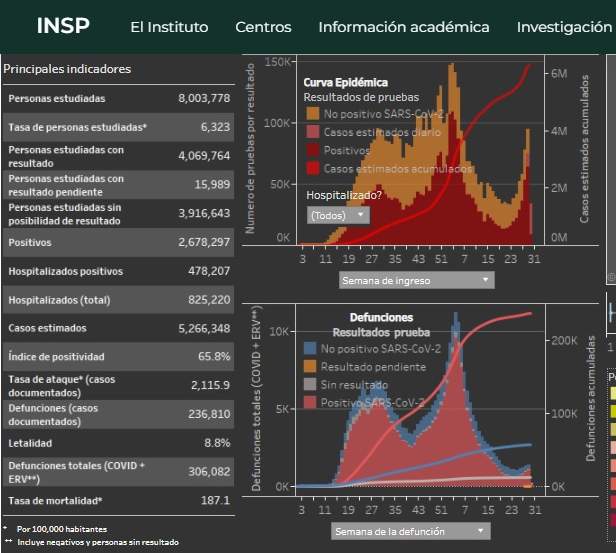Viewport: 616px width, 553px height.
Task: Click the gray Sin resultado legend marker
Action: [310, 384]
